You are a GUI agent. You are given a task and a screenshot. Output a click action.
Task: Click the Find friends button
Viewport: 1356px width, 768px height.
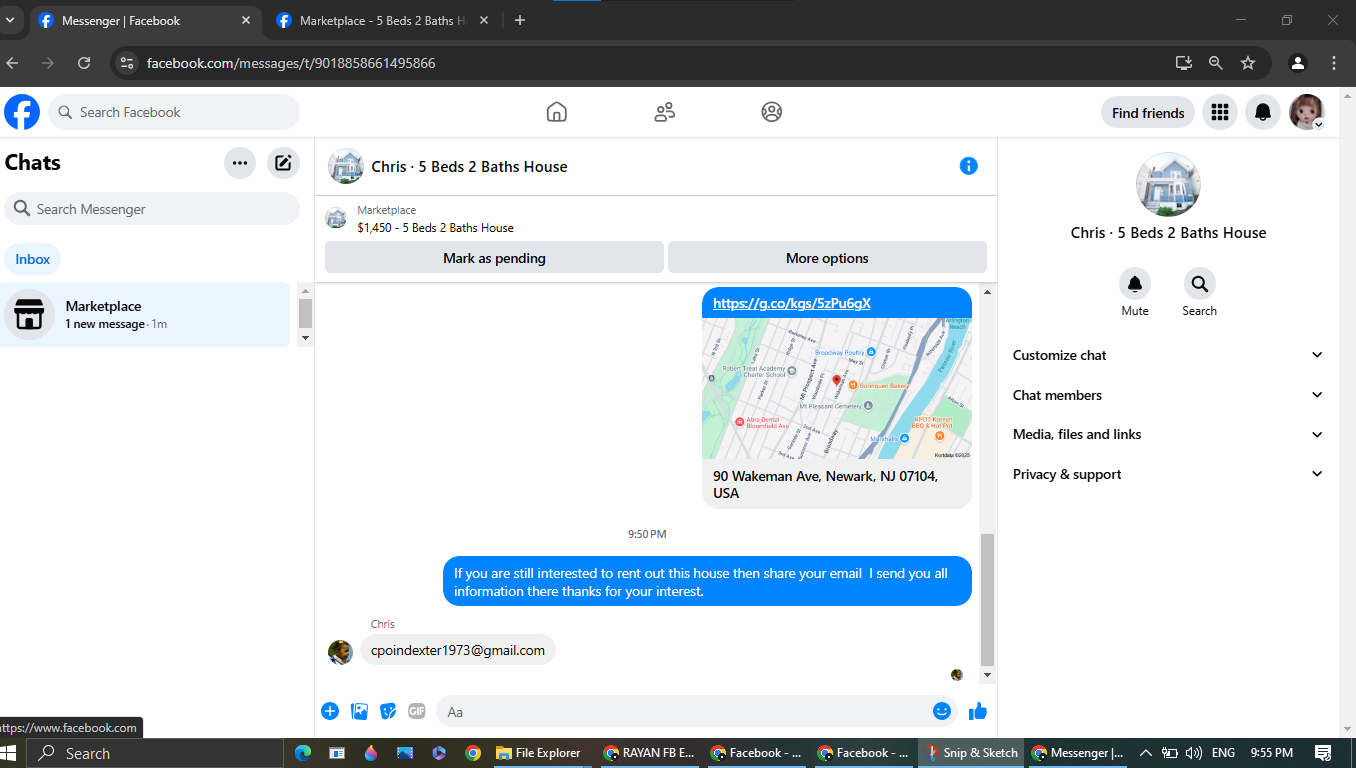tap(1148, 113)
